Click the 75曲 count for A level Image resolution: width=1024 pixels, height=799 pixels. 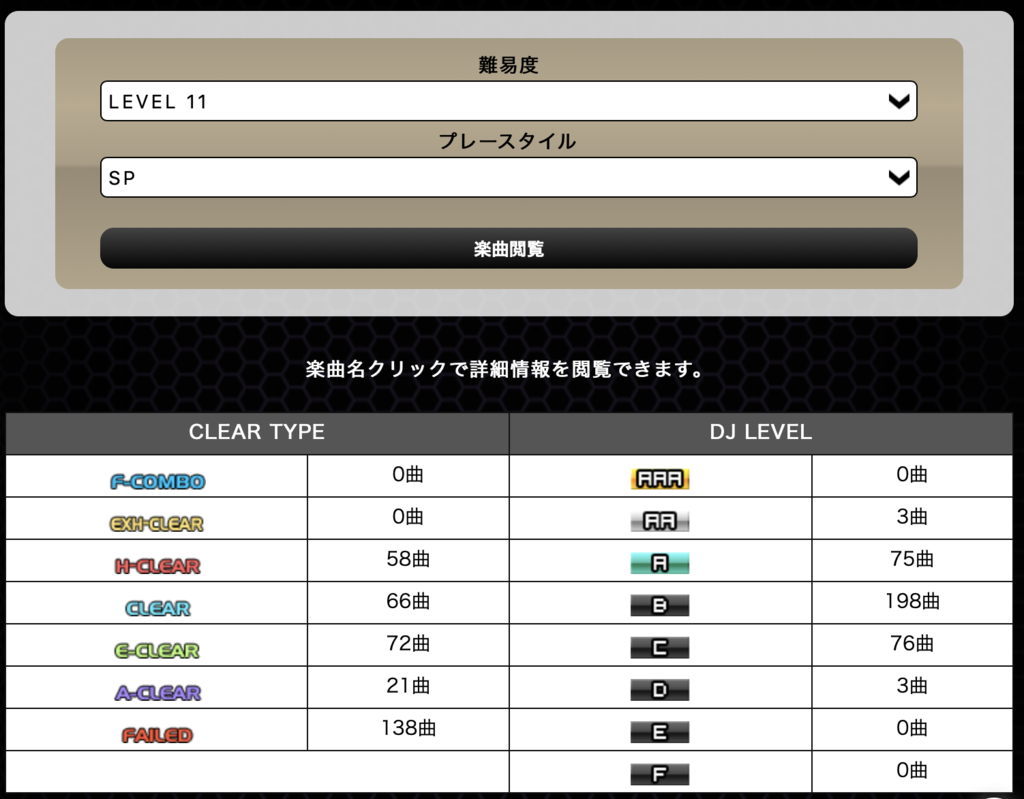[x=912, y=559]
